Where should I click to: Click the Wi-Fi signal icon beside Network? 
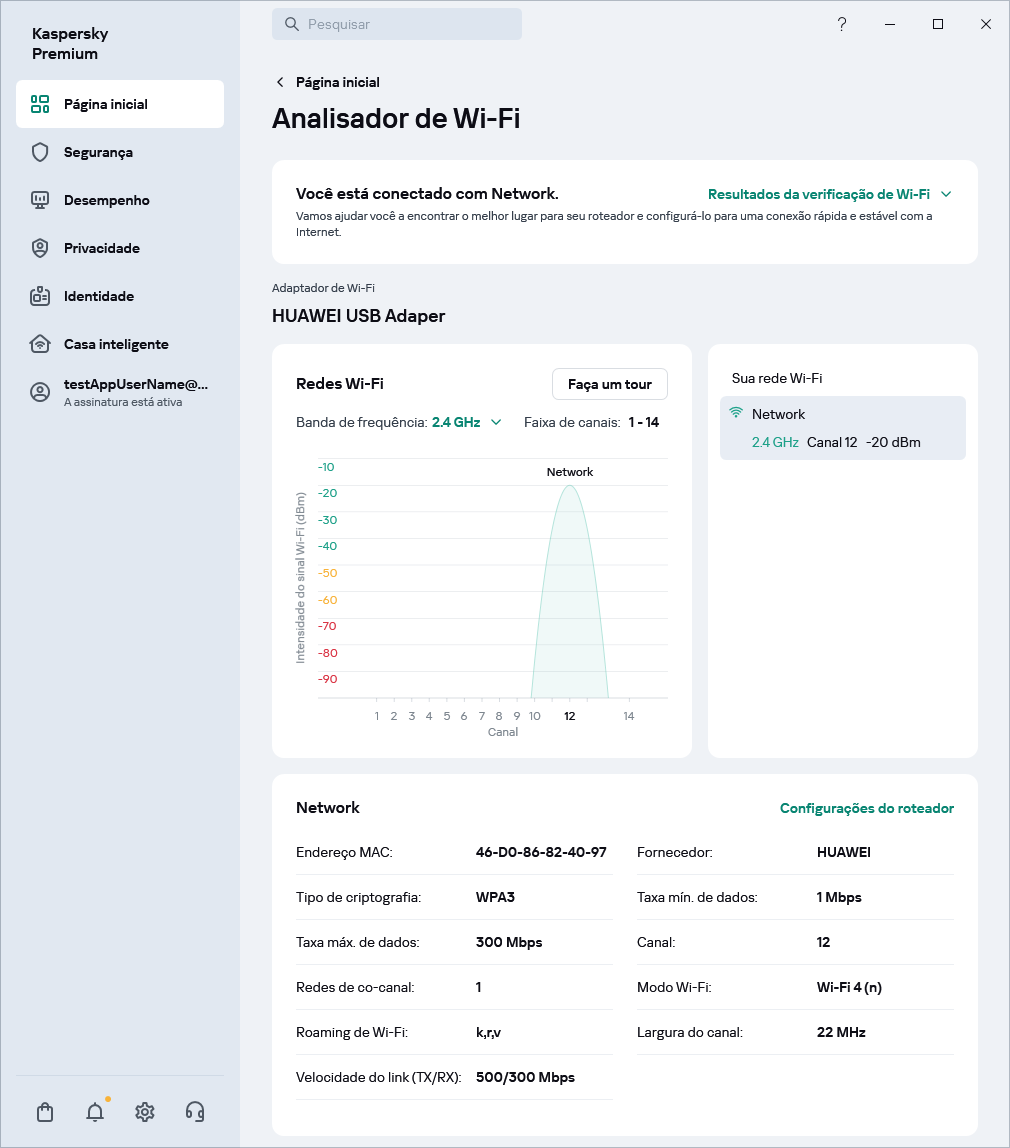(x=737, y=412)
